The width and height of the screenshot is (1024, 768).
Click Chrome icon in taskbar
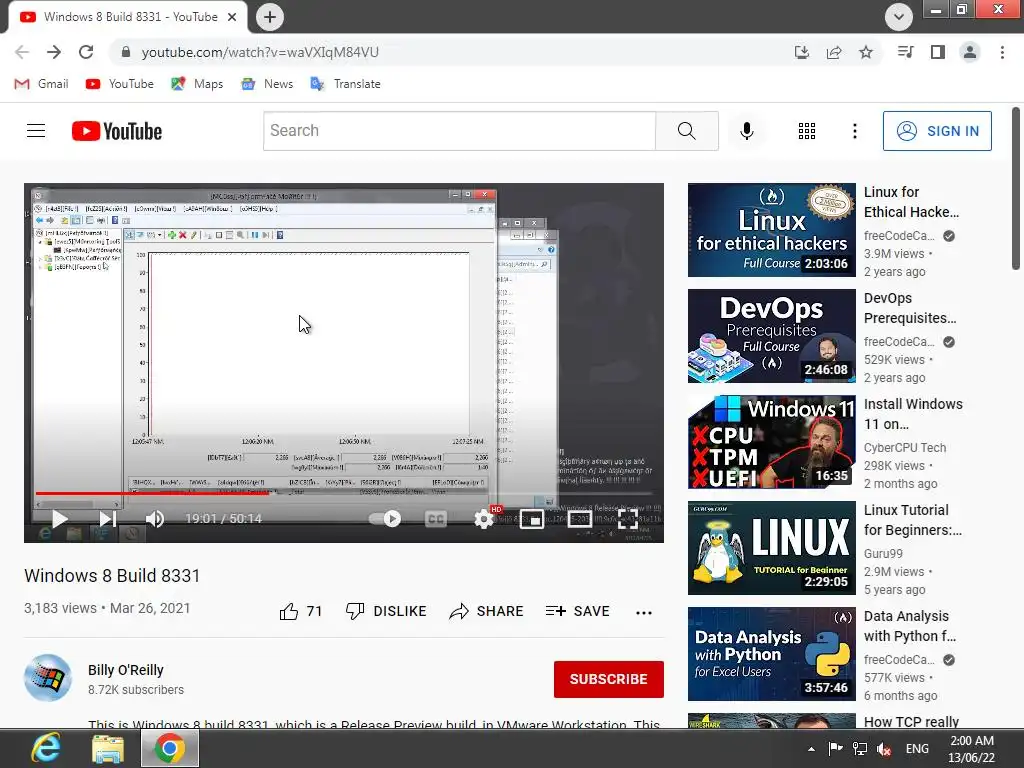click(x=170, y=748)
